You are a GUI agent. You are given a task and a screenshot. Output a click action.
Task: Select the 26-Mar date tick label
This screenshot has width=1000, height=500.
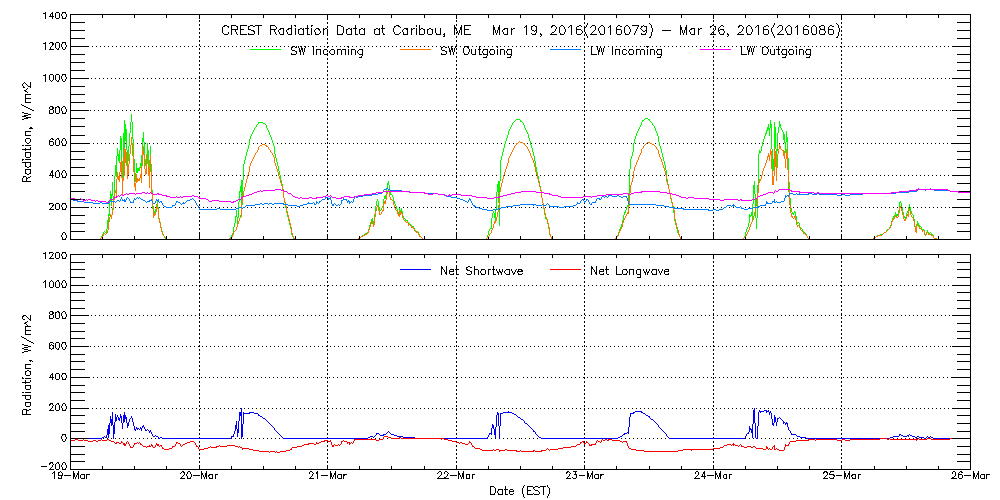pos(969,477)
